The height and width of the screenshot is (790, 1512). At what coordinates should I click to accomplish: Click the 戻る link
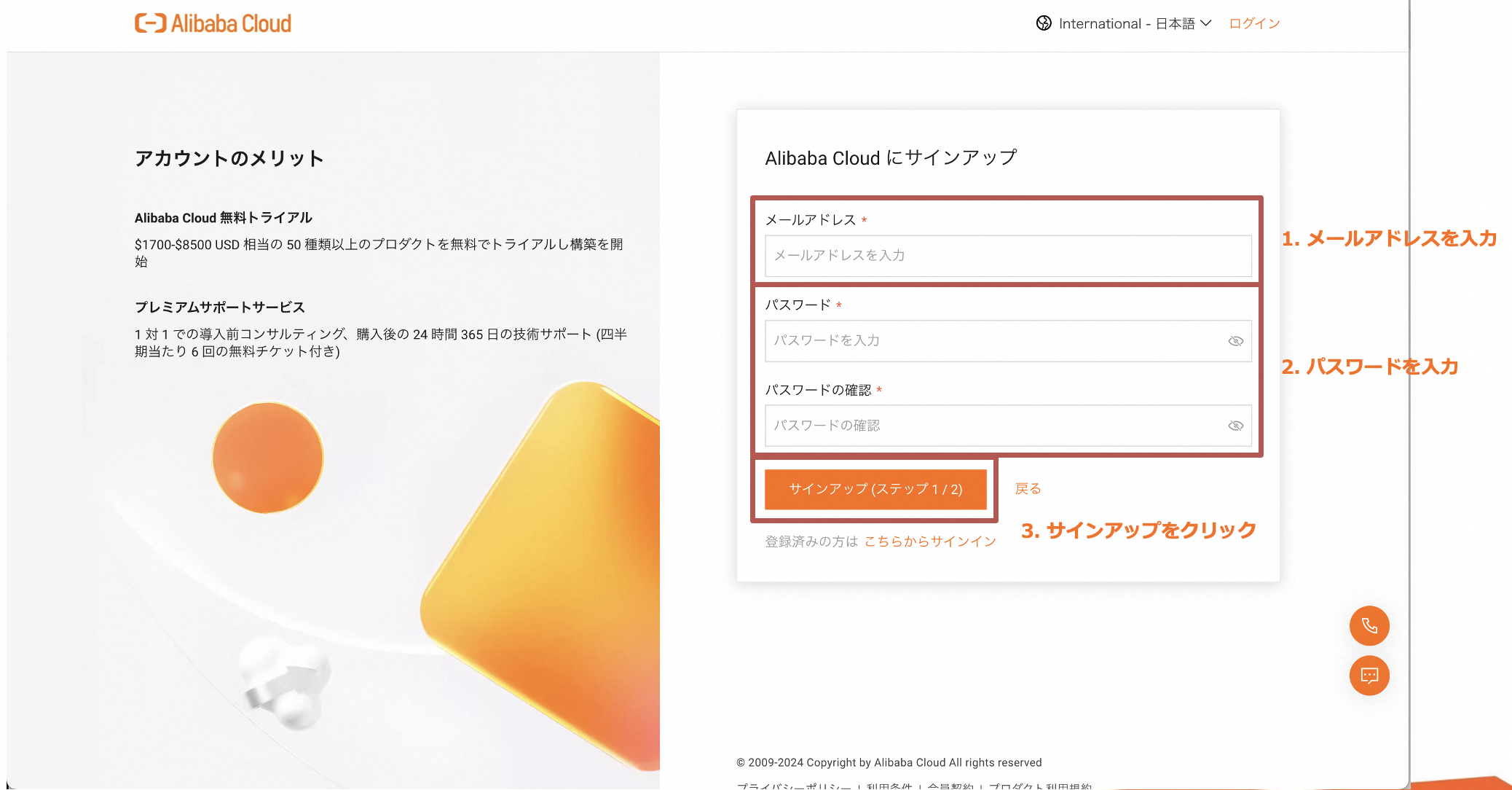[1028, 488]
